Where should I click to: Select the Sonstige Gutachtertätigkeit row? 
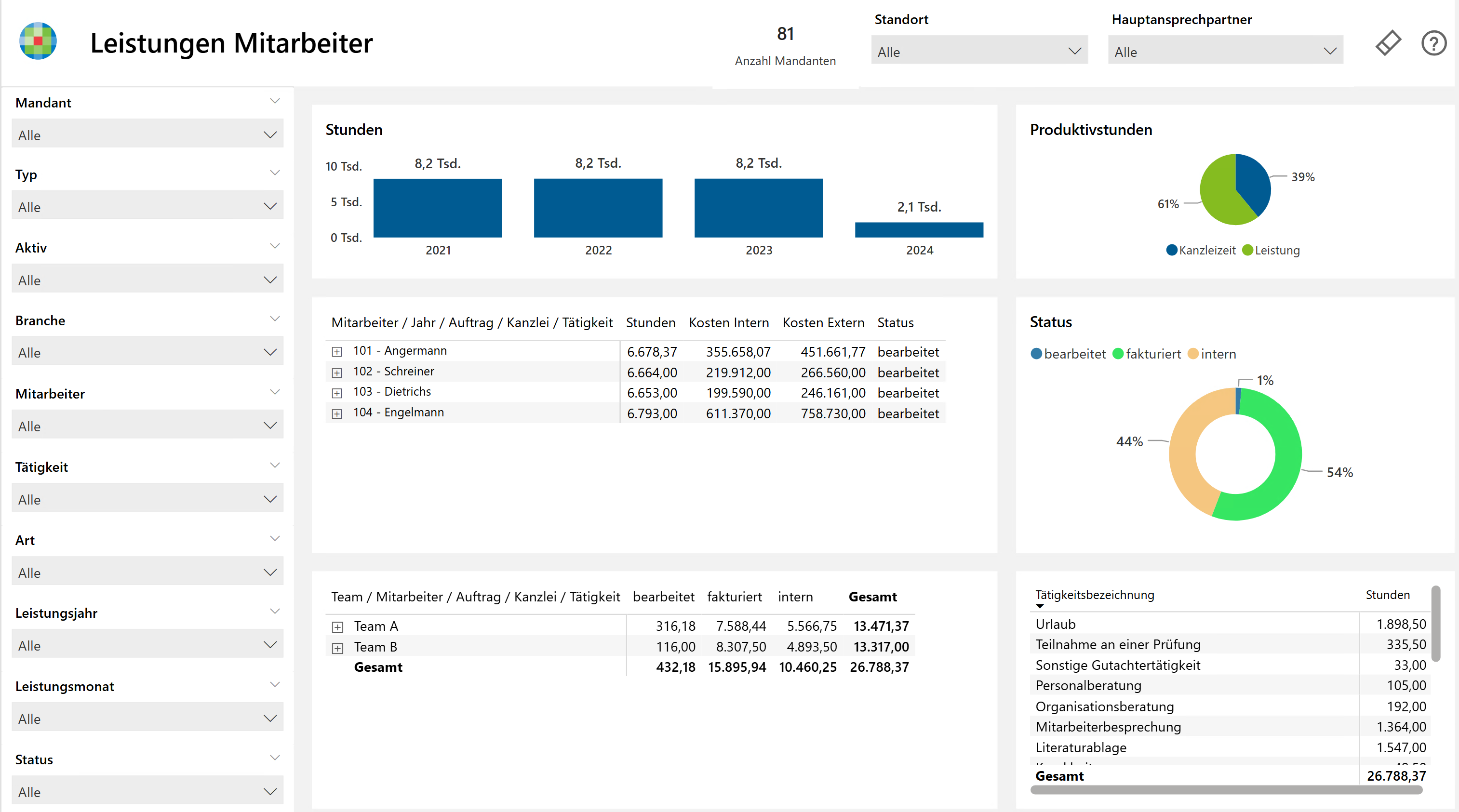point(1231,666)
